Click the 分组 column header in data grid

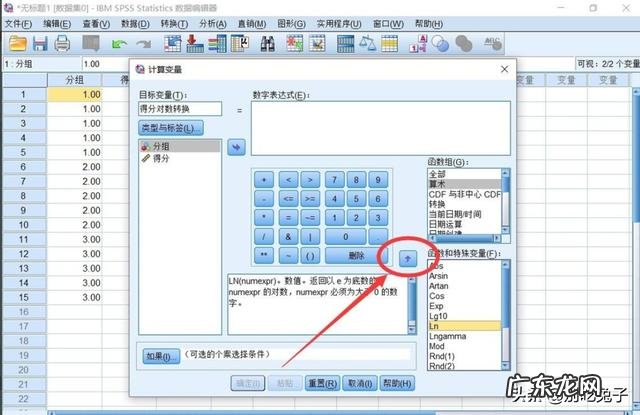click(75, 80)
